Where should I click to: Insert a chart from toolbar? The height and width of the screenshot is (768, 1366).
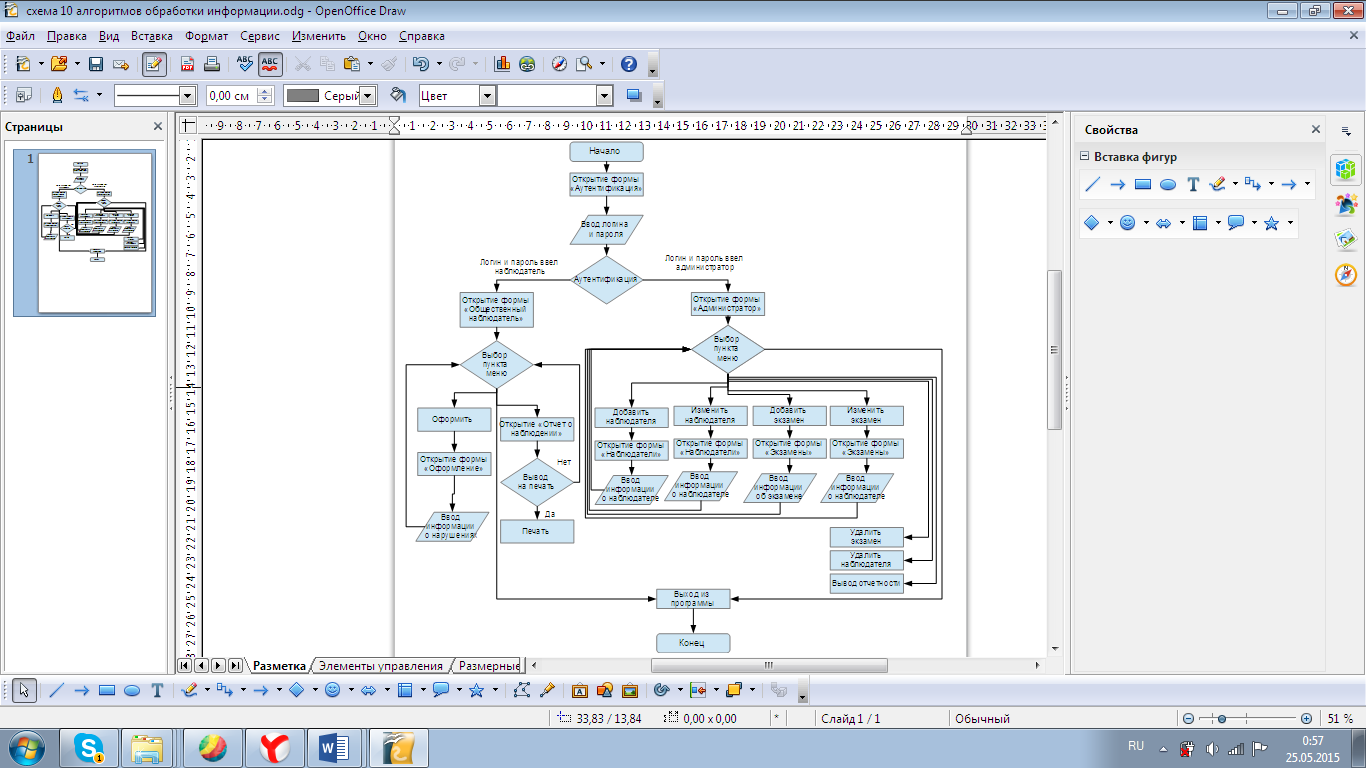(x=502, y=64)
